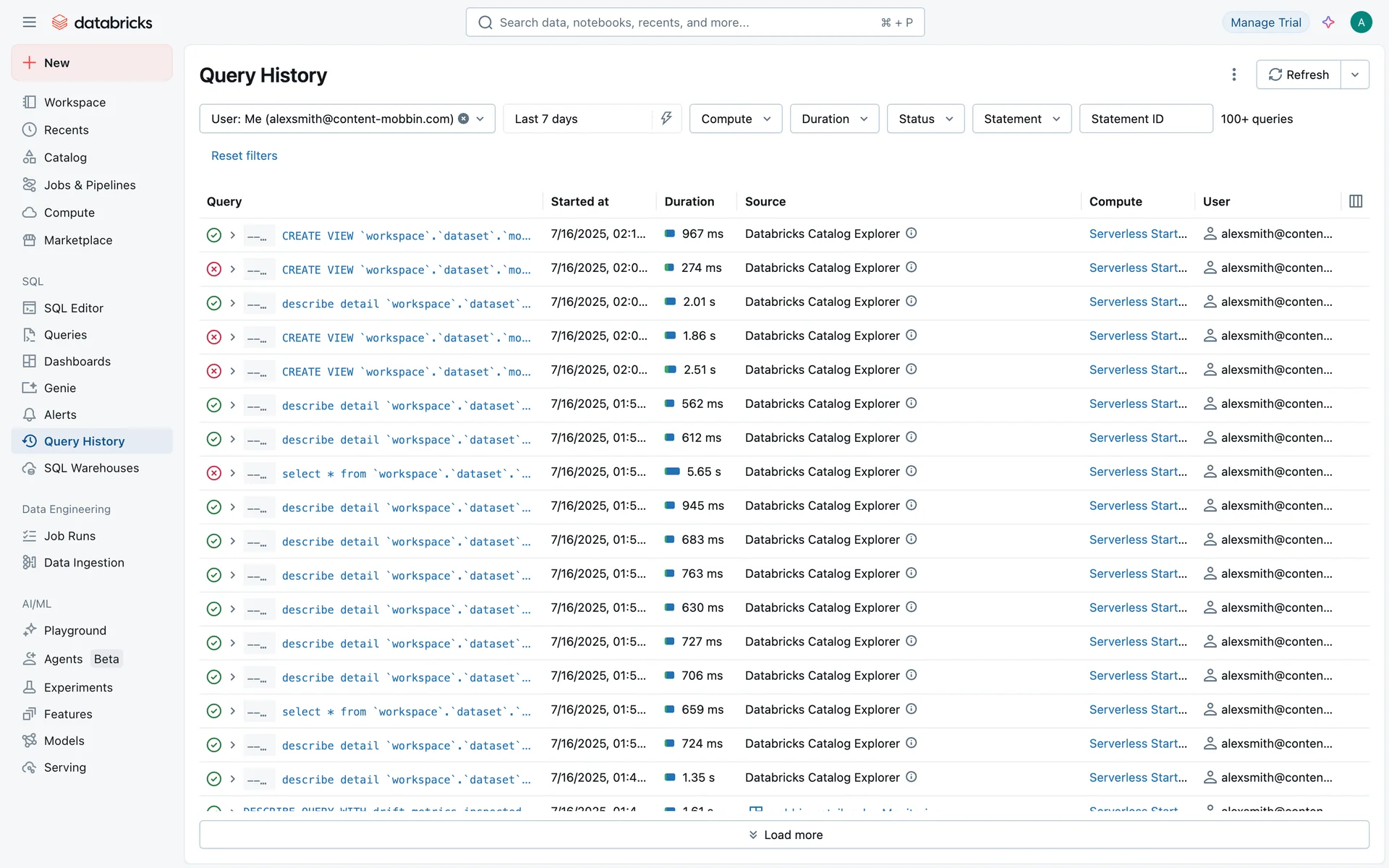1389x868 pixels.
Task: Click the Load more button
Action: pos(784,835)
